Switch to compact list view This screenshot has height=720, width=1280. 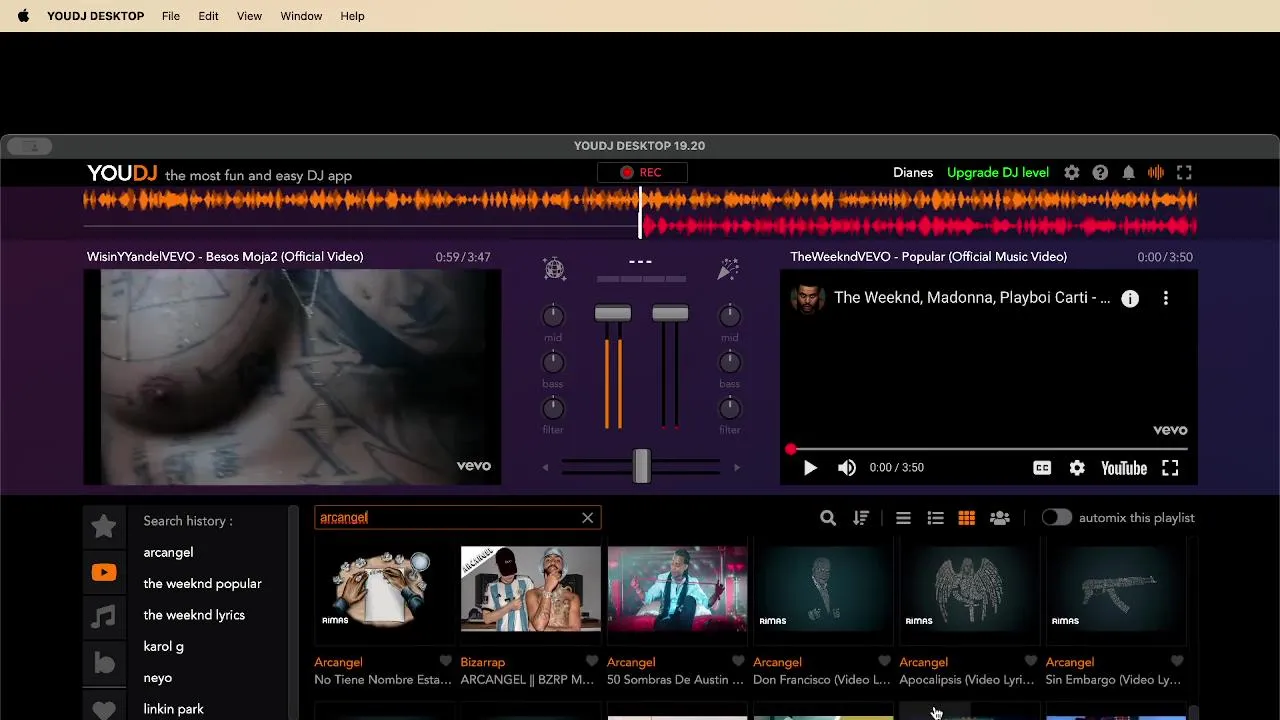pos(903,518)
